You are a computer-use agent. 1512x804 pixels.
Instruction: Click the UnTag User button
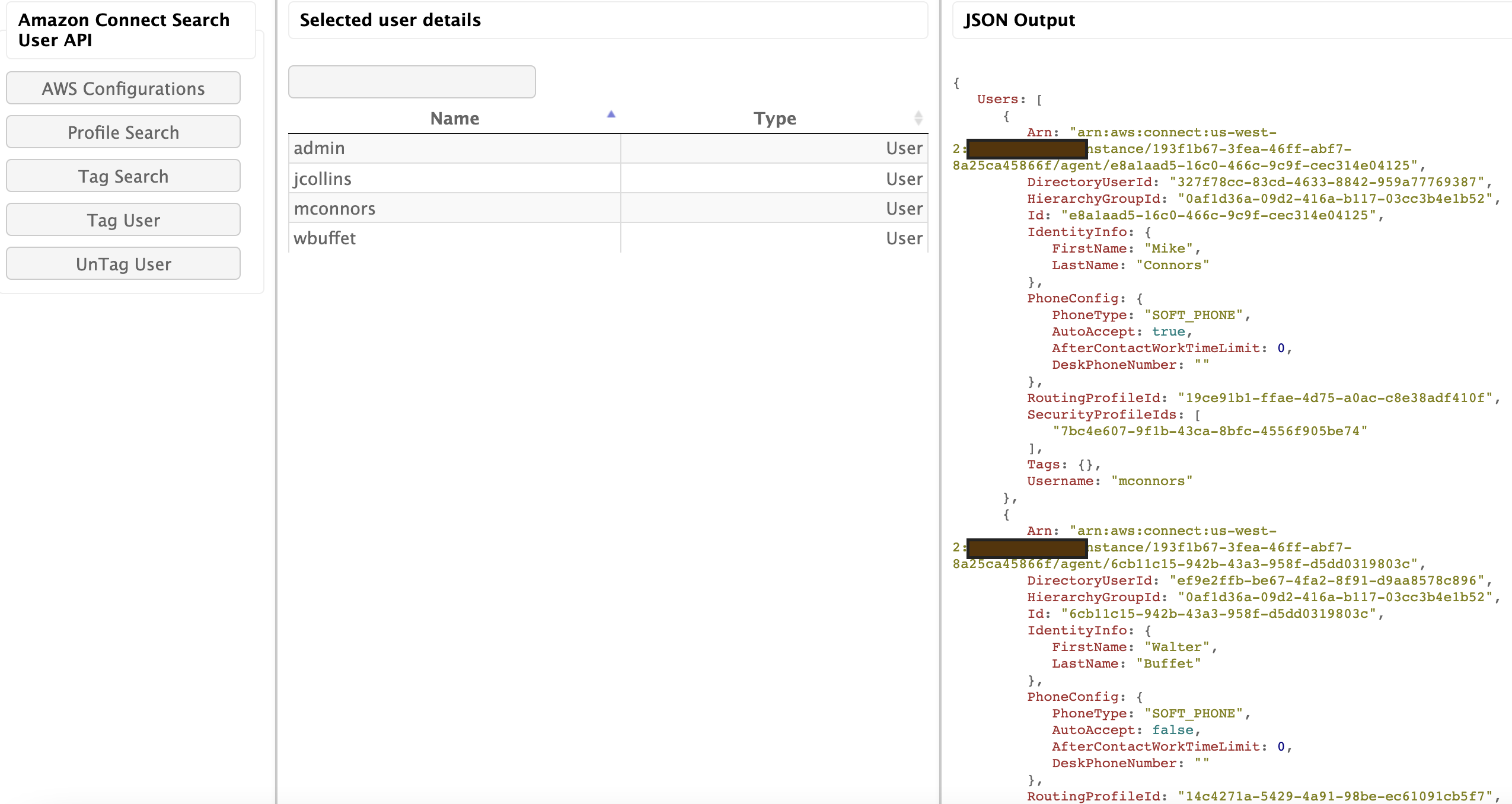123,264
